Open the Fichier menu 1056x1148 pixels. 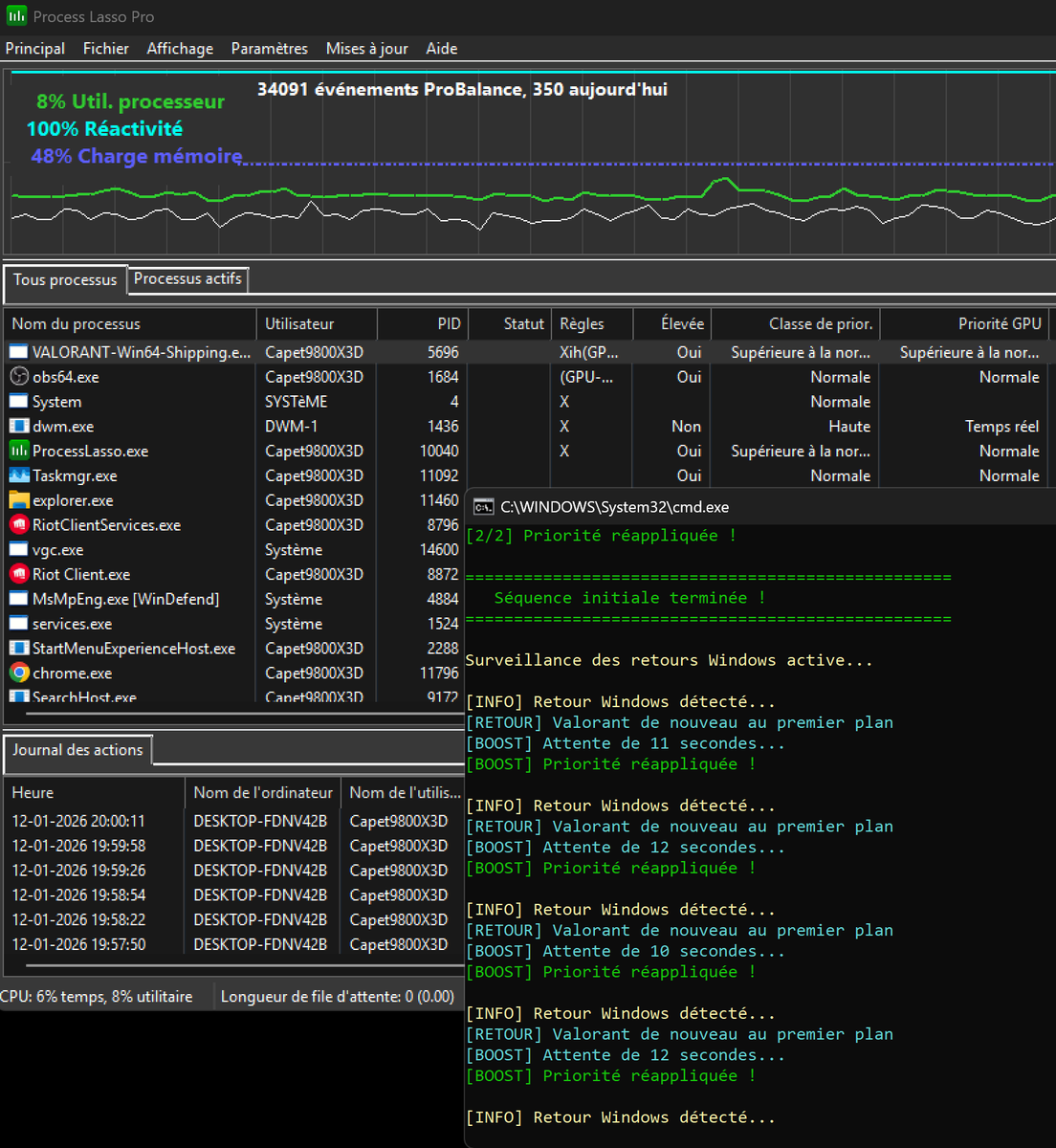pos(106,48)
